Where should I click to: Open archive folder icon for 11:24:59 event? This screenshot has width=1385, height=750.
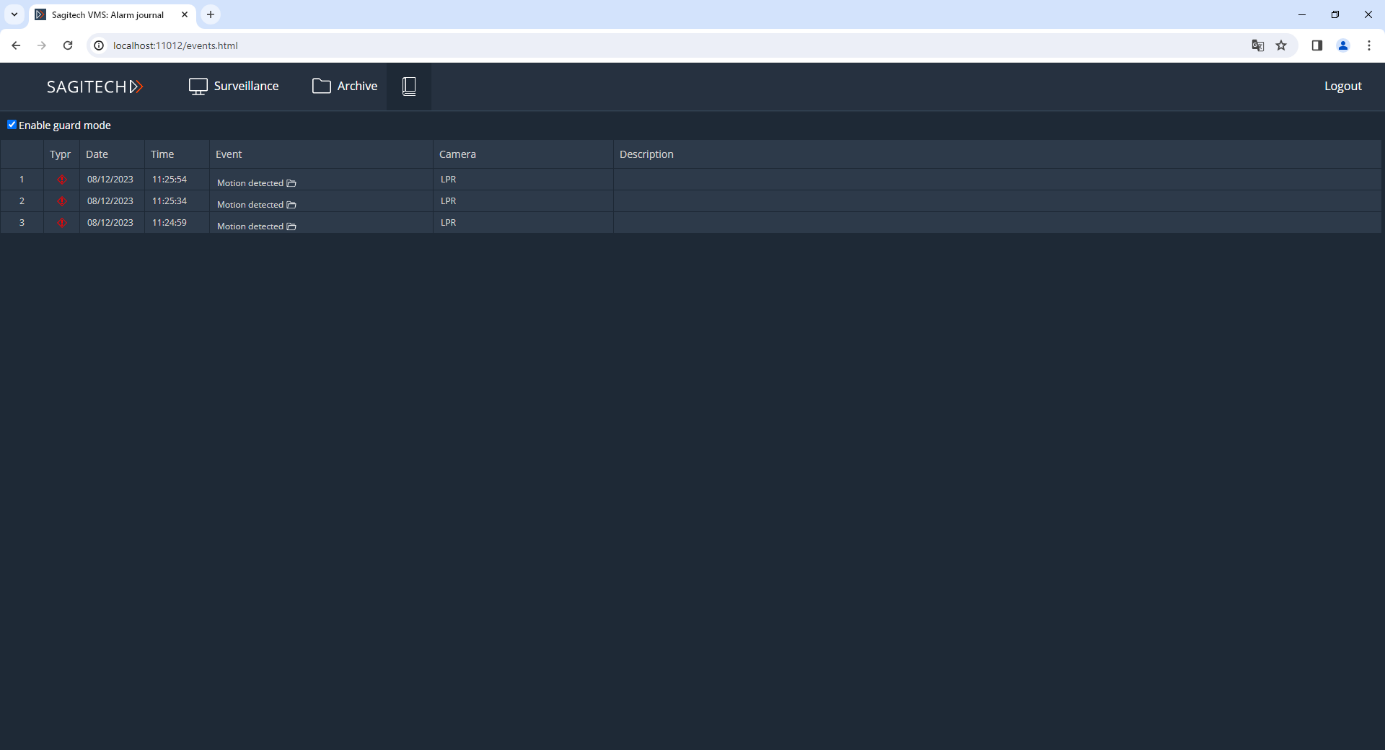point(291,227)
